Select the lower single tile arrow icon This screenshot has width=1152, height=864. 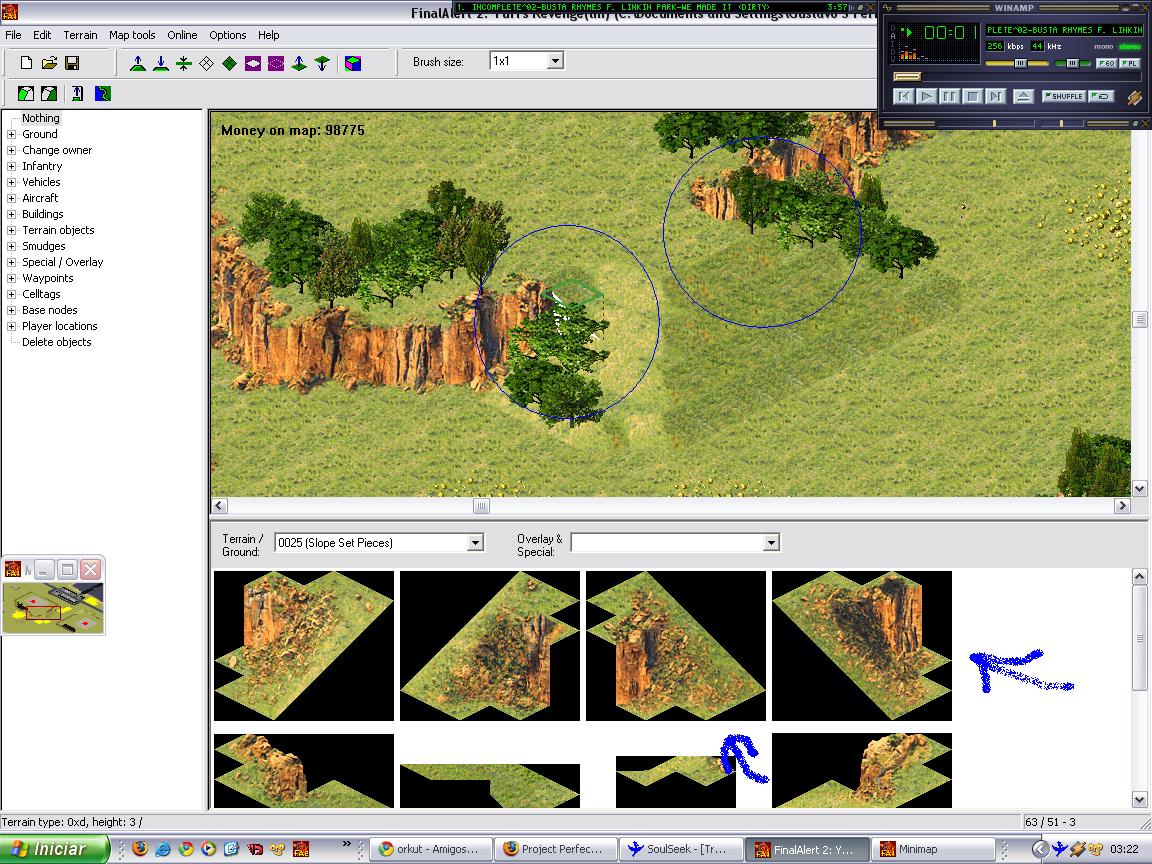[322, 63]
